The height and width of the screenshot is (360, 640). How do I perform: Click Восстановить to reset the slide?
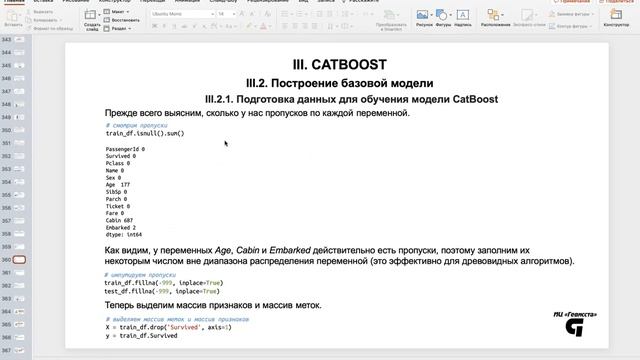(122, 20)
